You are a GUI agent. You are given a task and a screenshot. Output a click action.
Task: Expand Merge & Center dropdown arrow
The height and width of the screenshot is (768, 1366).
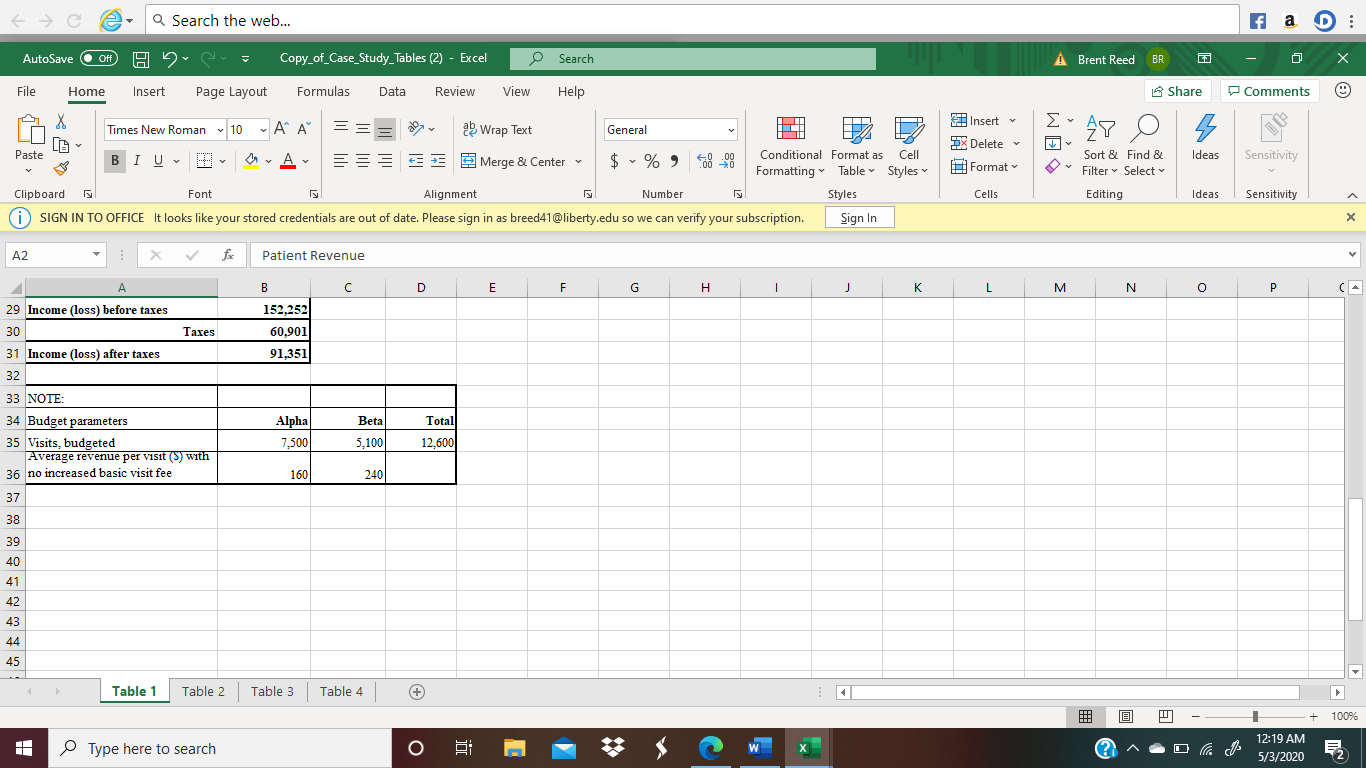click(577, 162)
